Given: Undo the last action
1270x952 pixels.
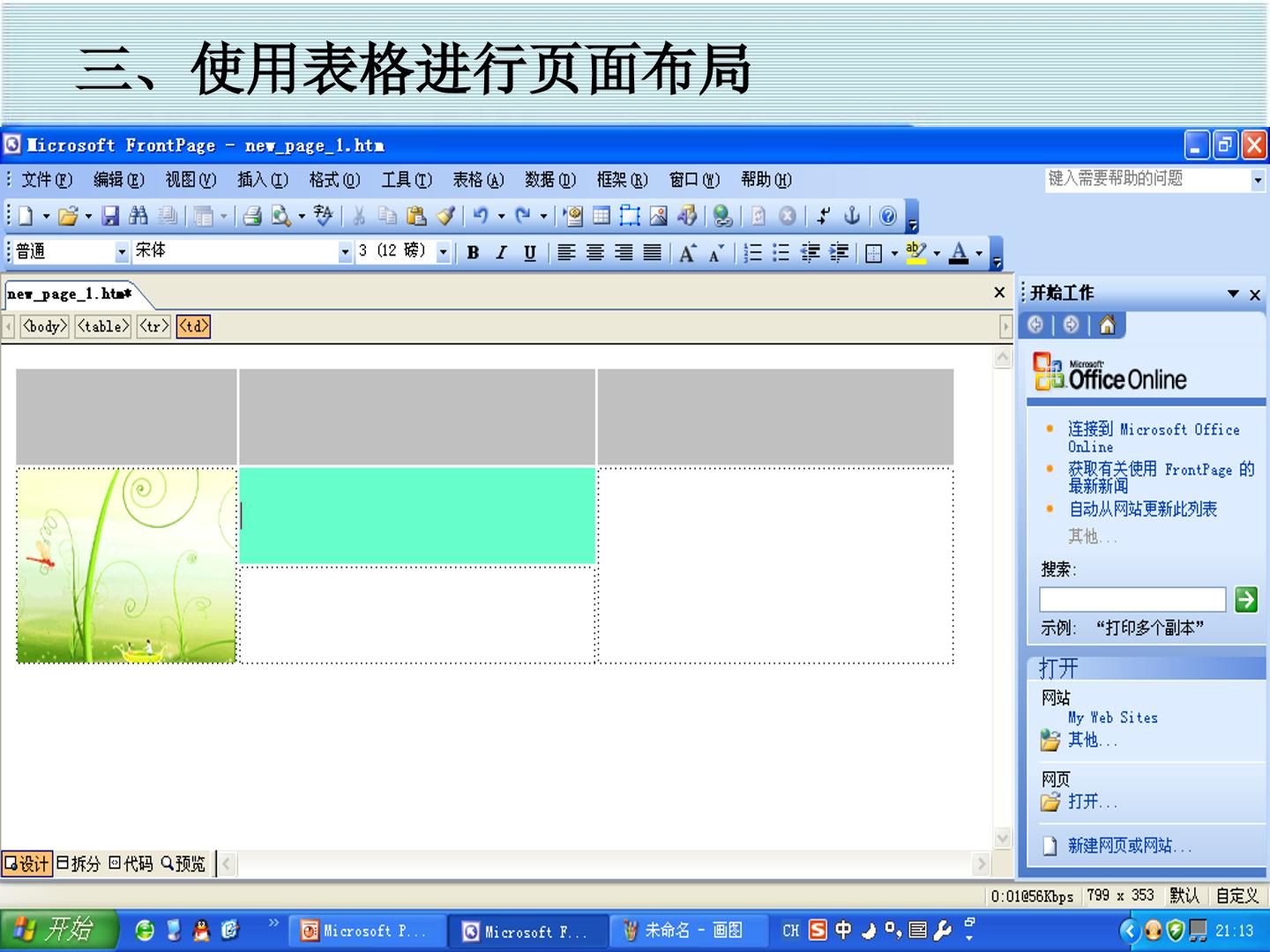Looking at the screenshot, I should click(x=481, y=216).
